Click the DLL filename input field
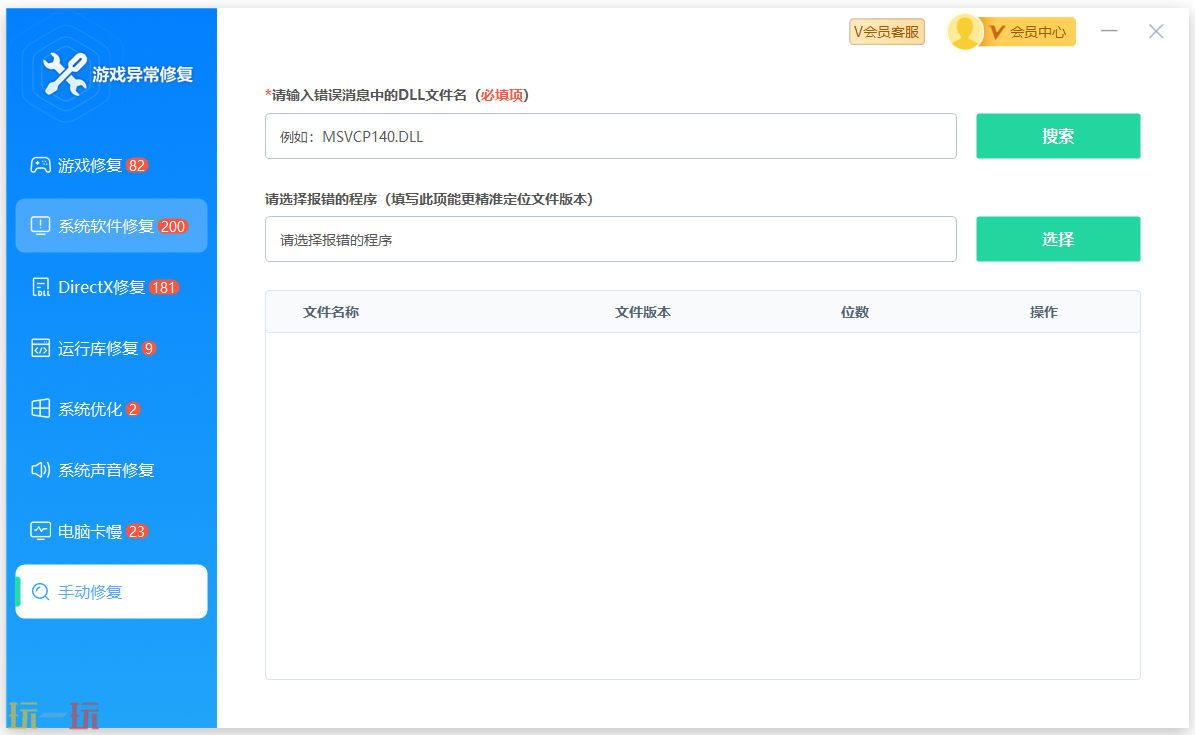This screenshot has width=1195, height=735. tap(610, 136)
